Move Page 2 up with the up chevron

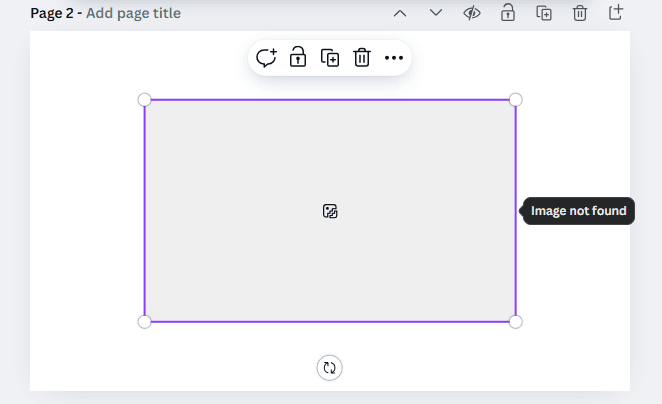point(400,13)
